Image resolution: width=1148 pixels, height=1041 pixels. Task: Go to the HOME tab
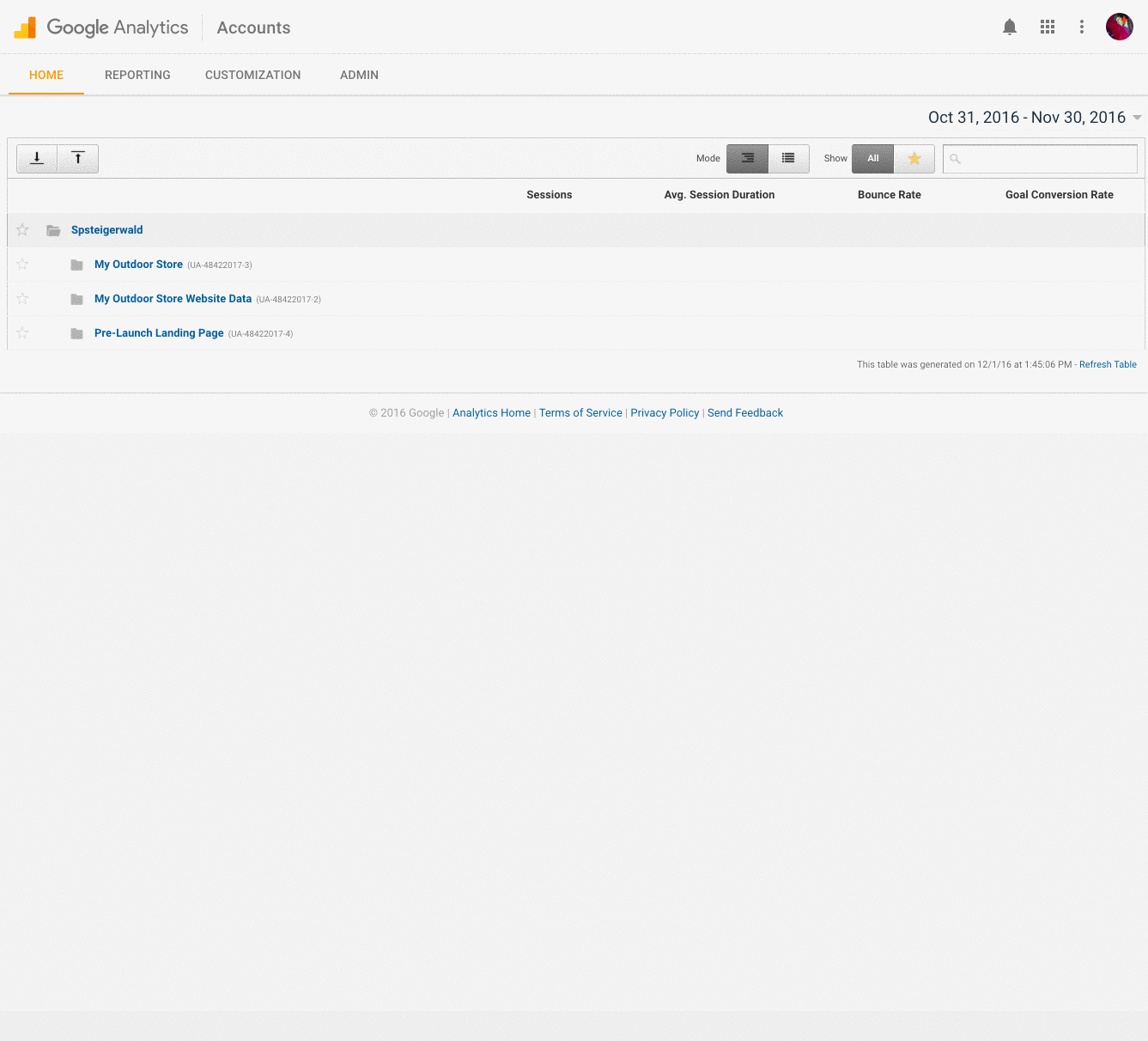46,75
